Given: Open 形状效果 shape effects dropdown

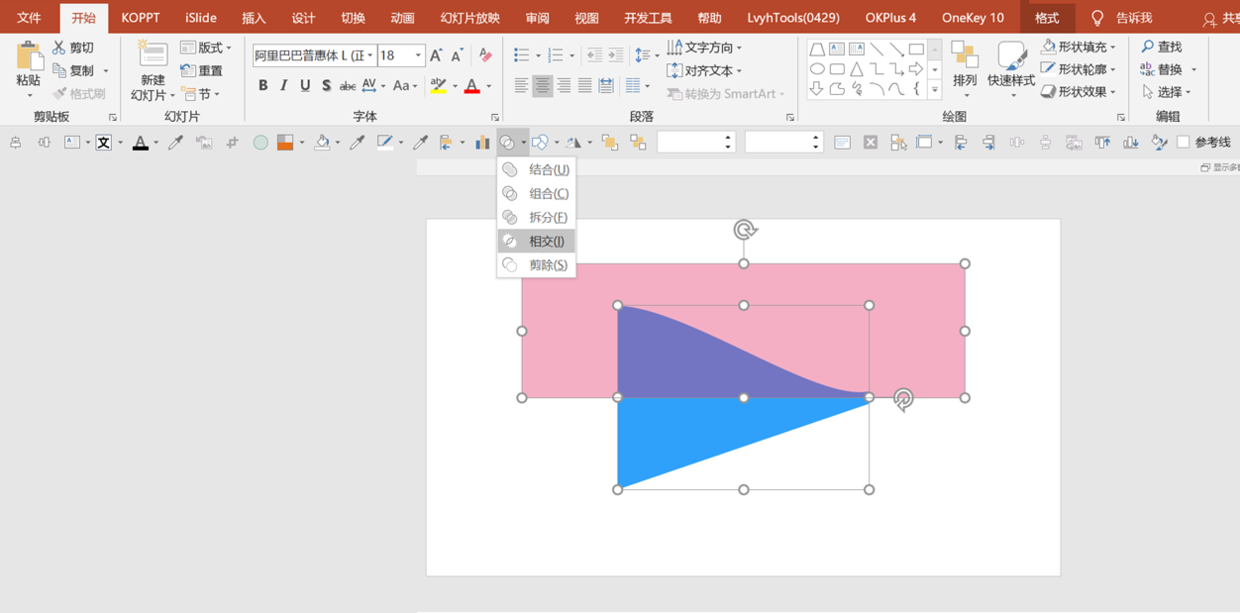Looking at the screenshot, I should 1078,92.
